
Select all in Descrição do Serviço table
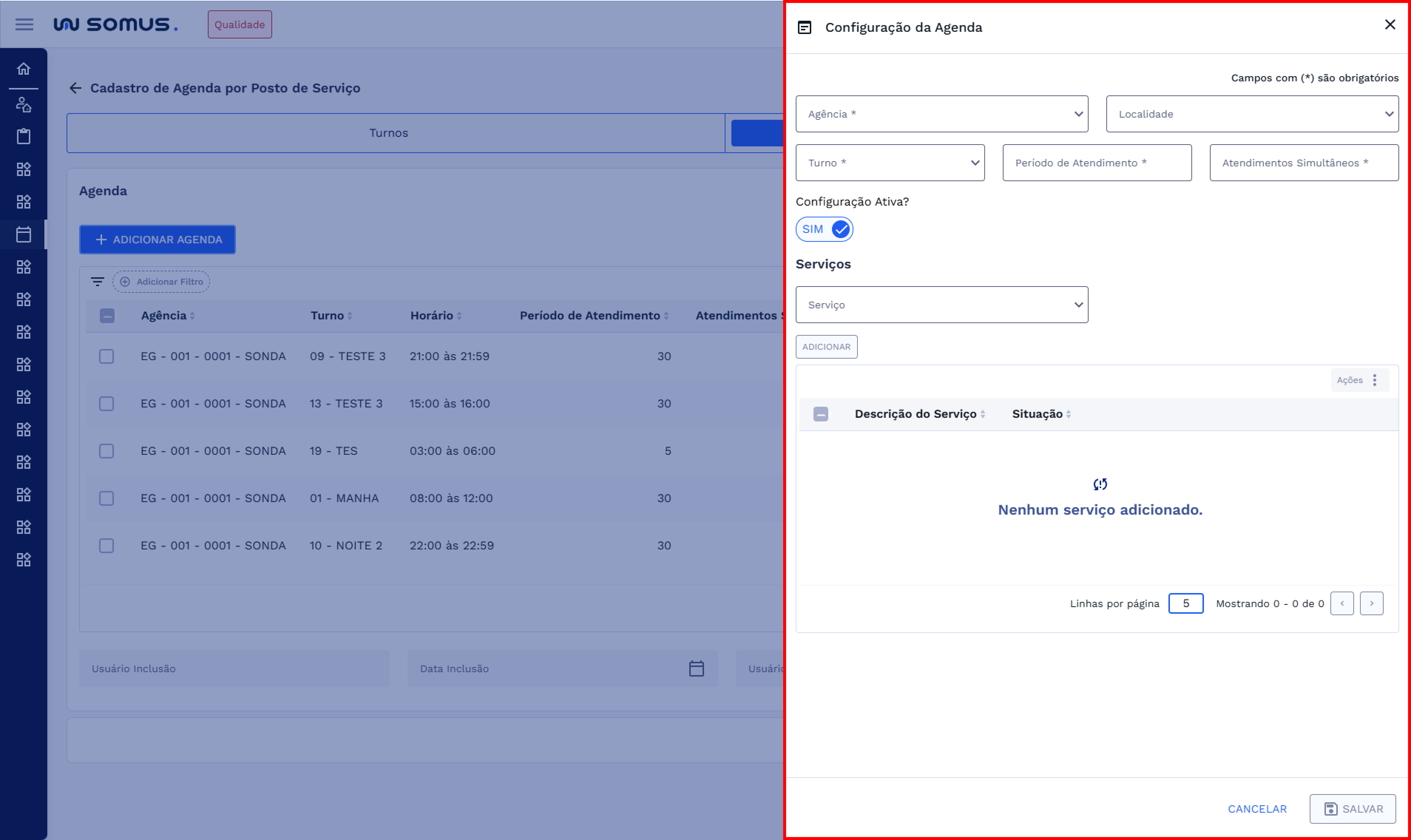pos(820,414)
